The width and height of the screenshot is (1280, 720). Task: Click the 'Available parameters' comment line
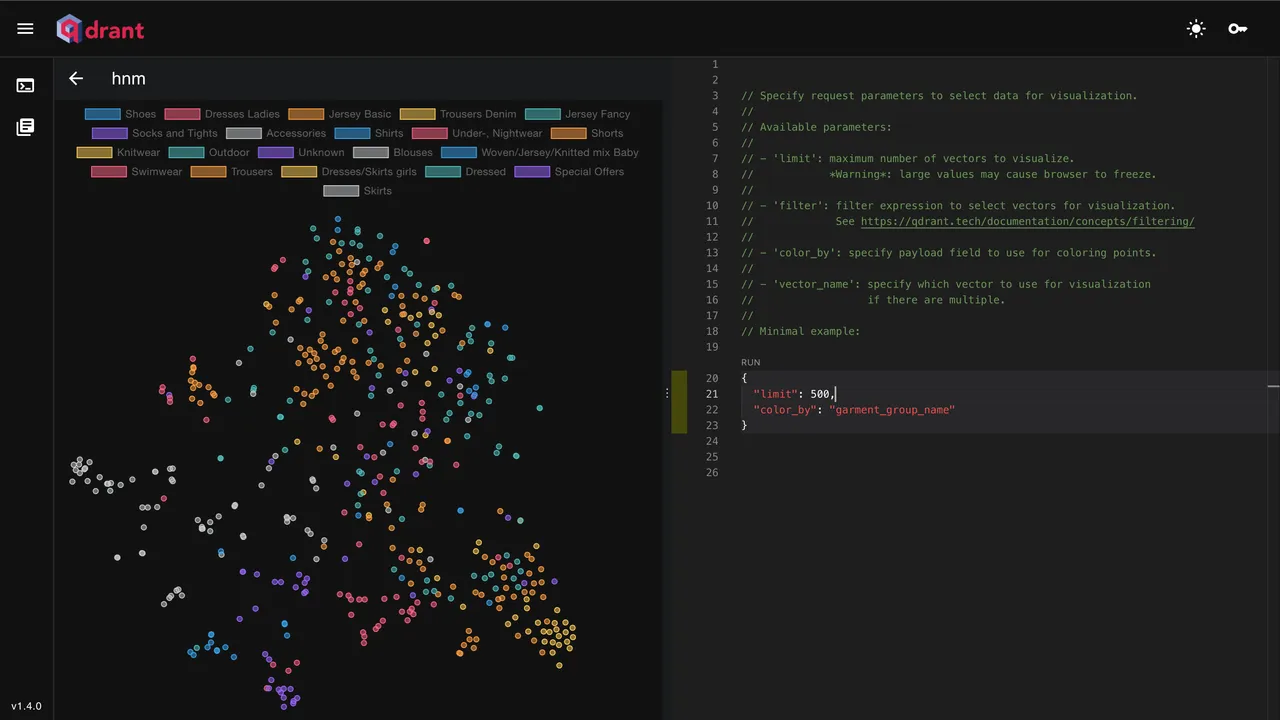pyautogui.click(x=816, y=127)
